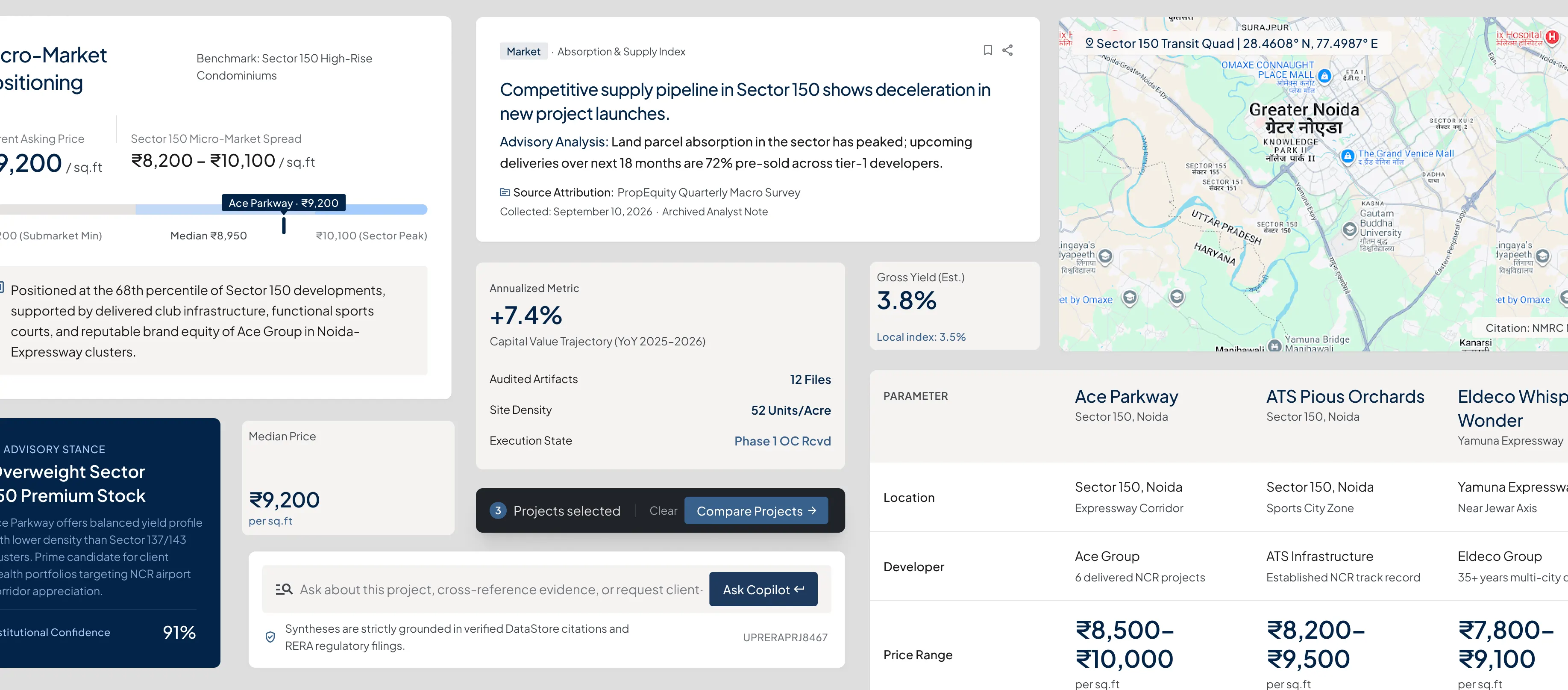1568x690 pixels.
Task: Click the Median Price ₹9,200 value
Action: (284, 499)
